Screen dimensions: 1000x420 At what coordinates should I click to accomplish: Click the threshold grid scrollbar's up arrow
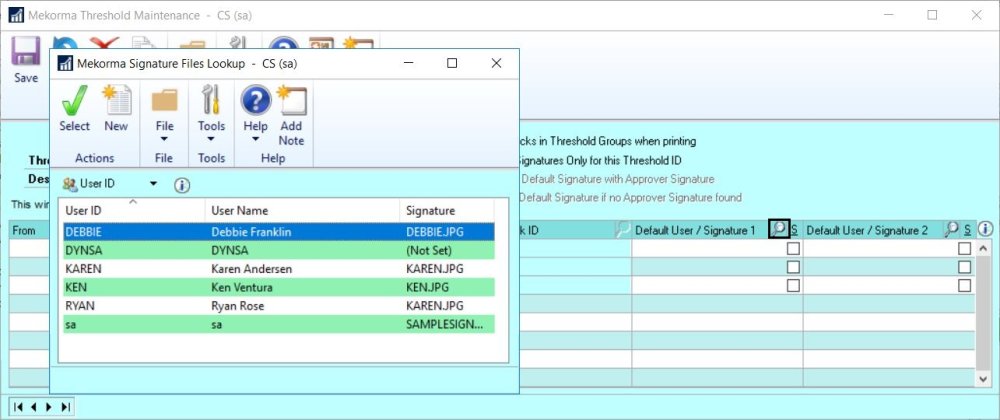click(x=984, y=248)
